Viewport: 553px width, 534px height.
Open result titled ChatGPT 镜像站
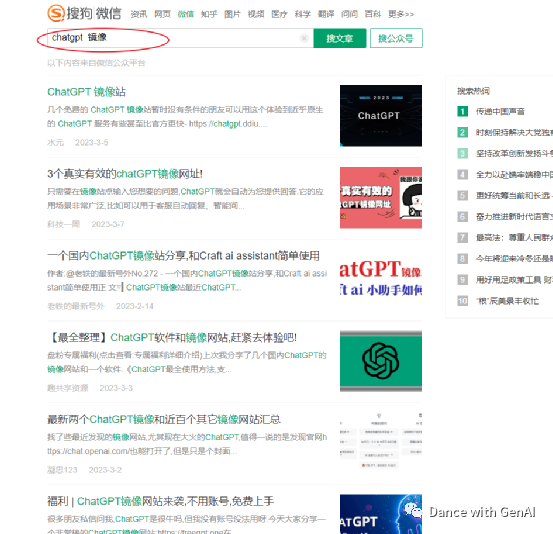click(x=86, y=92)
